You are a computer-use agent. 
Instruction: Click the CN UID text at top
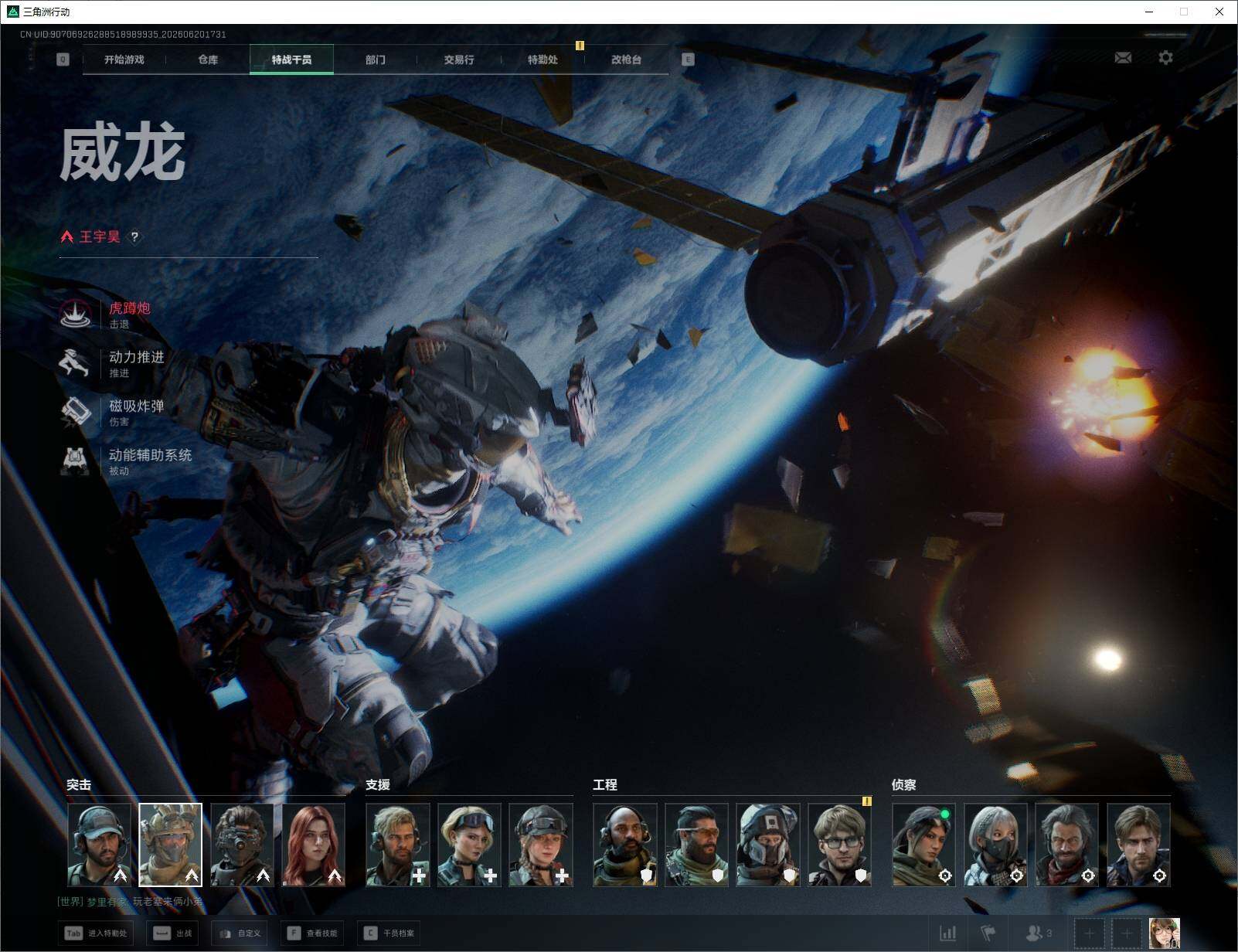(x=123, y=34)
